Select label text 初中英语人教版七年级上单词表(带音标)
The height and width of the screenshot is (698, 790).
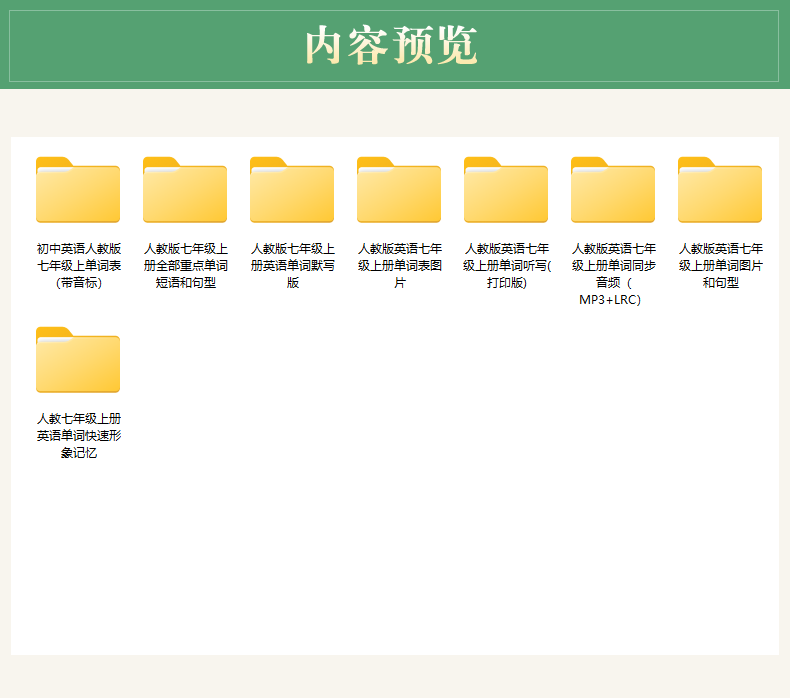(x=79, y=266)
